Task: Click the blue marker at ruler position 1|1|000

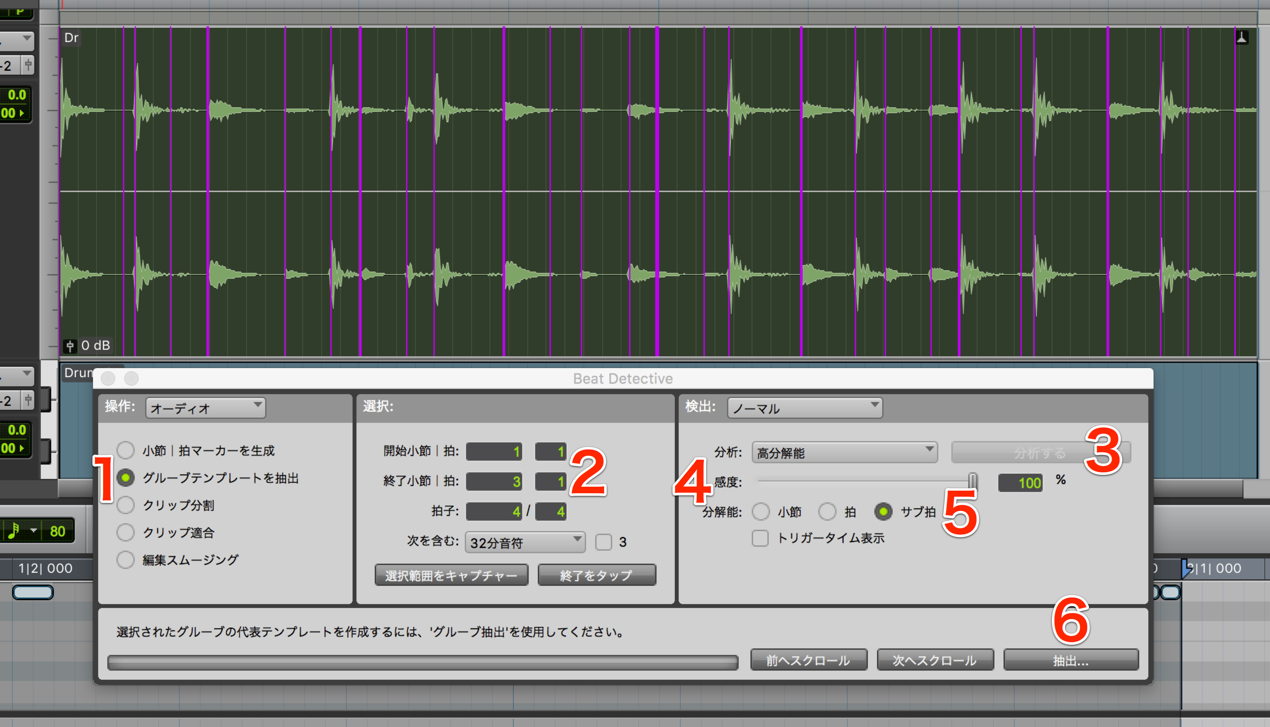Action: point(1188,568)
